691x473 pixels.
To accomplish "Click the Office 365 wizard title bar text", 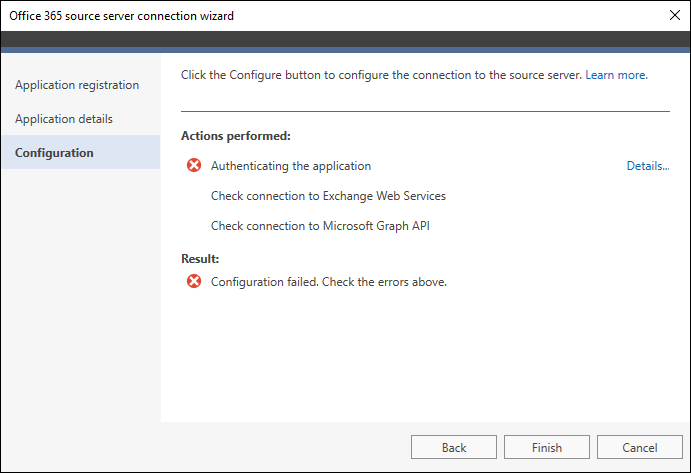I will (x=122, y=16).
